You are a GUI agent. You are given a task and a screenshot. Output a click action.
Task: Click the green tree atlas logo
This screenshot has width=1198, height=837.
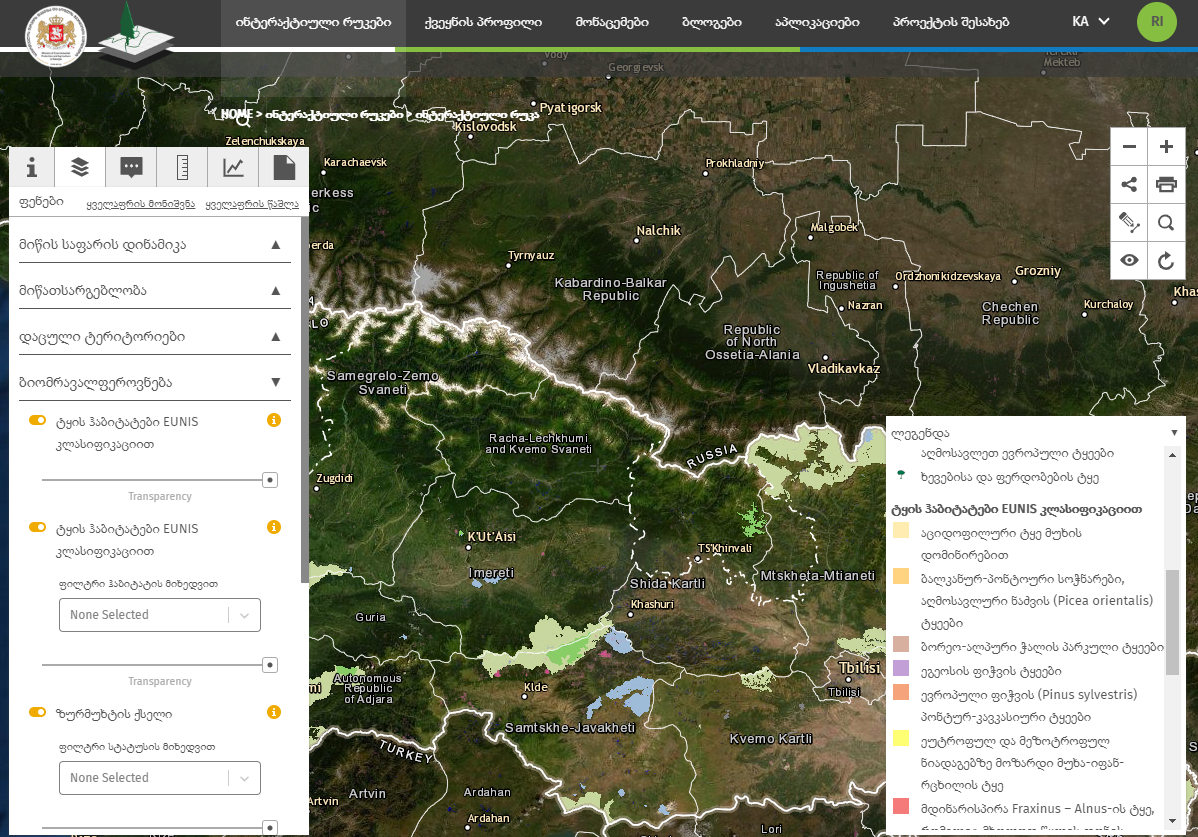(x=137, y=34)
